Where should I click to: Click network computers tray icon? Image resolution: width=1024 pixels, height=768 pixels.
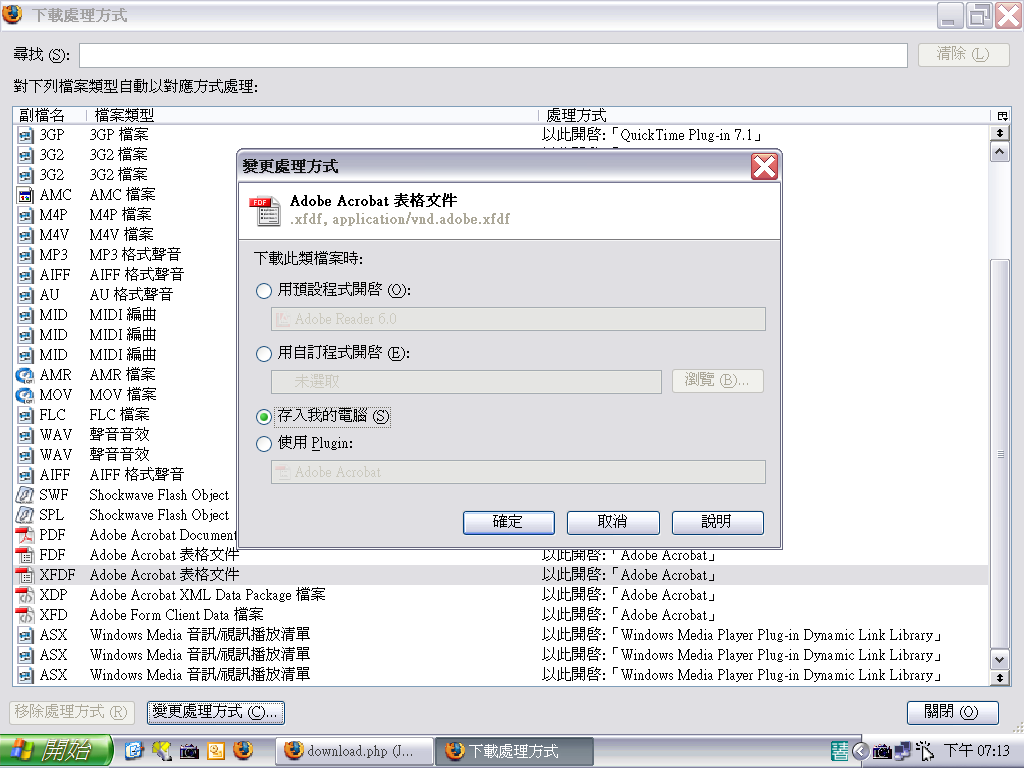(x=903, y=752)
